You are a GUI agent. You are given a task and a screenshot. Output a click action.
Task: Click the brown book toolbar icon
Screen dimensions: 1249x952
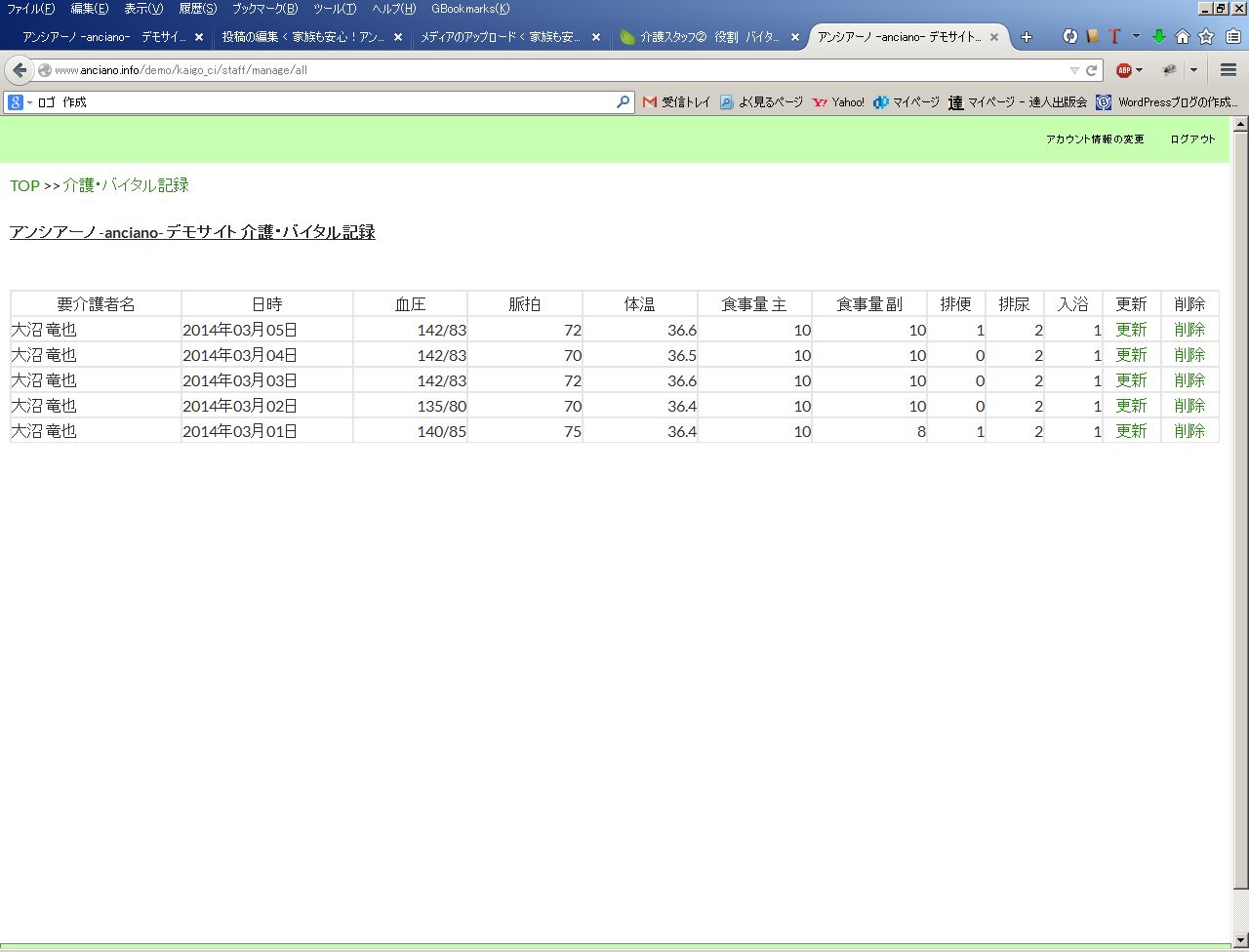point(1093,37)
